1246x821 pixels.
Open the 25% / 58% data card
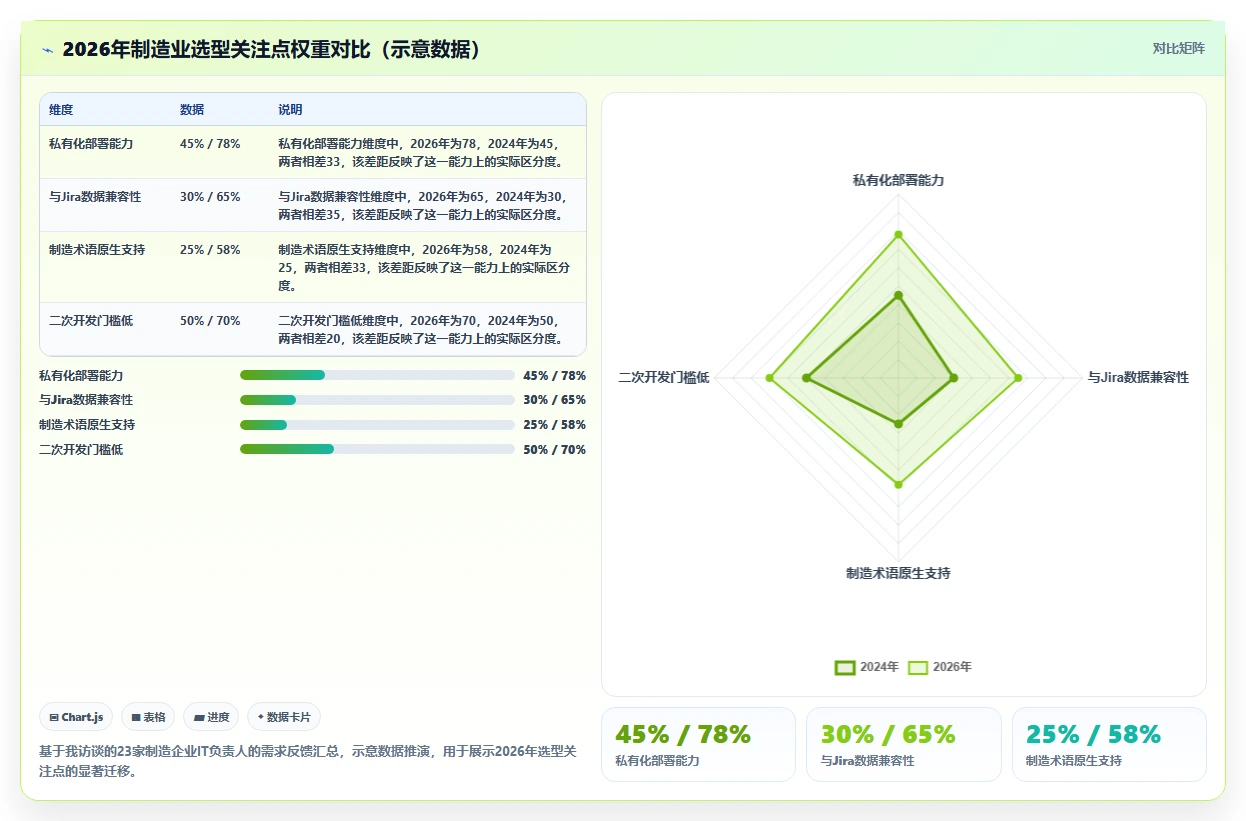click(x=1109, y=744)
